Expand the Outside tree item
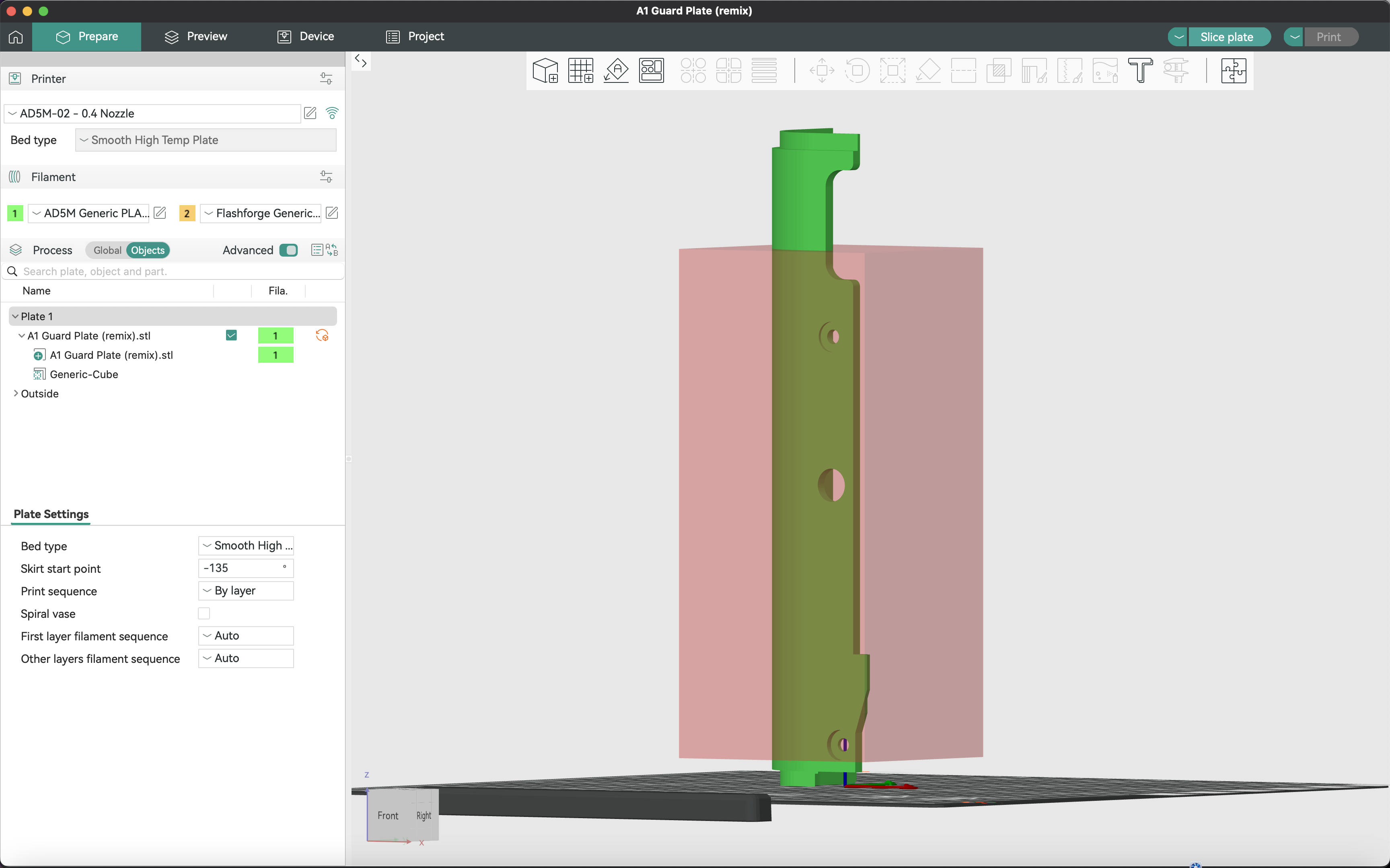Image resolution: width=1390 pixels, height=868 pixels. pos(16,393)
